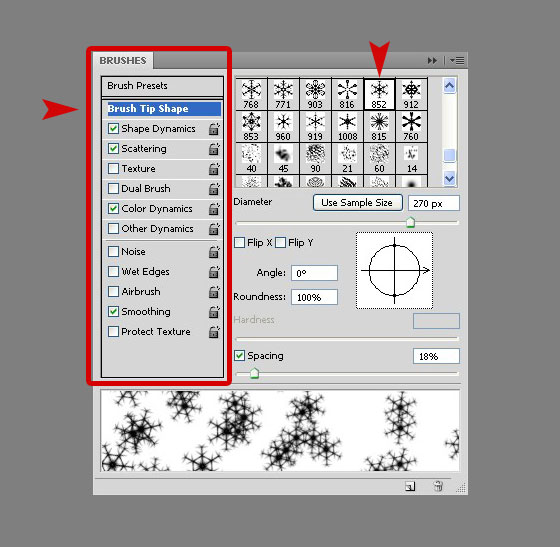The width and height of the screenshot is (560, 547).
Task: Toggle the Smoothing lock icon
Action: point(214,312)
